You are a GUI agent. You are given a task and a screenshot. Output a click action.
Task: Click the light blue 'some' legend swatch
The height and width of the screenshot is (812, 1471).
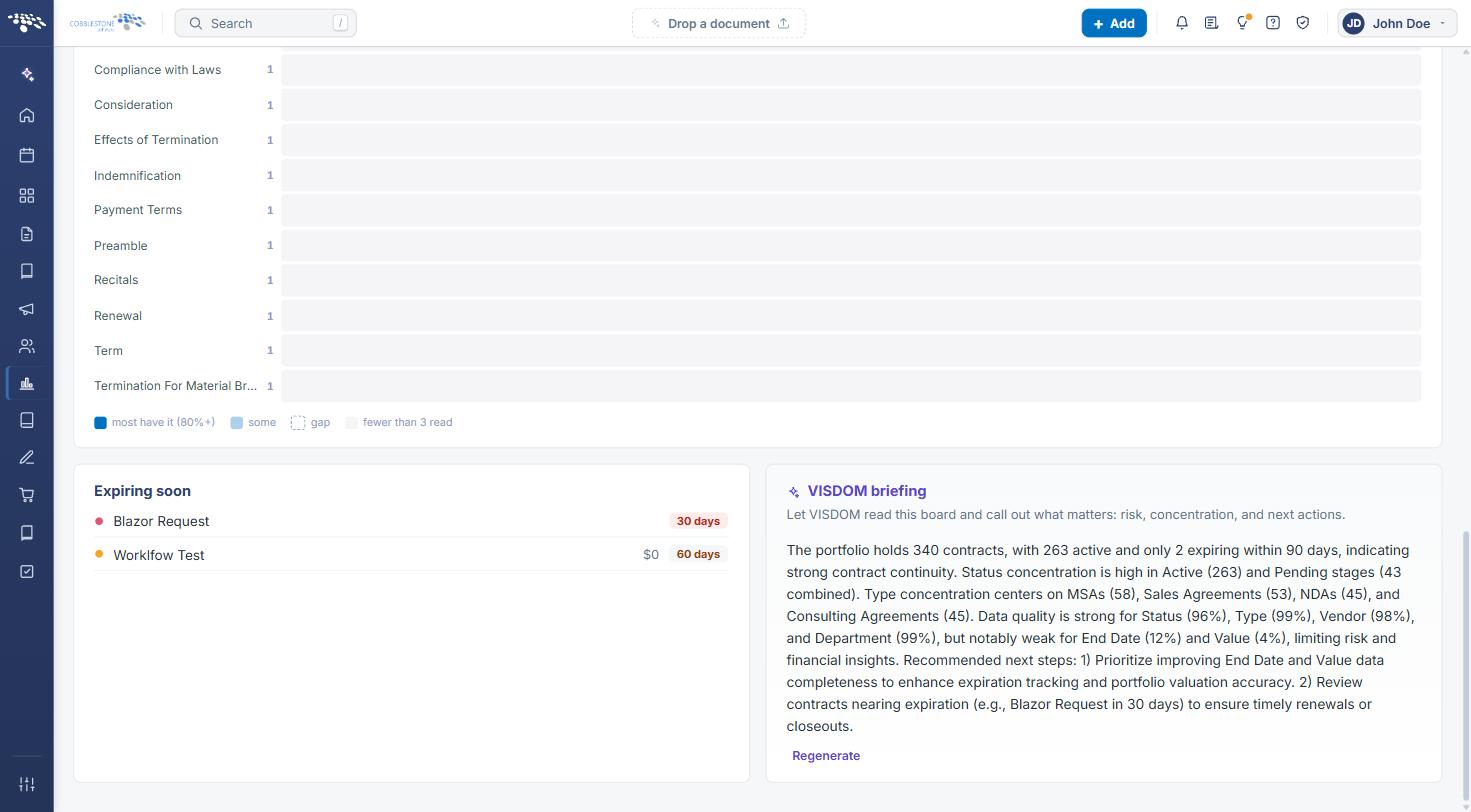click(237, 423)
